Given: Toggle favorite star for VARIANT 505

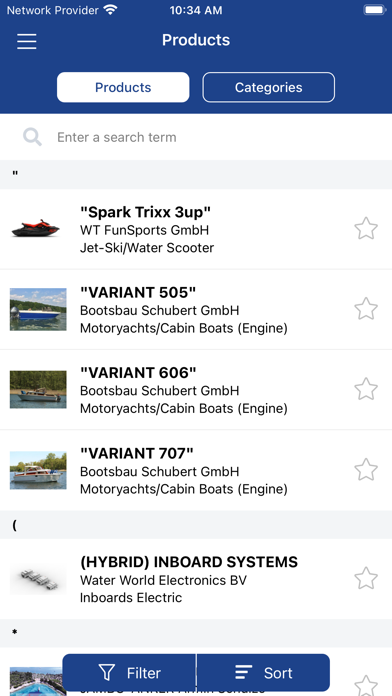Looking at the screenshot, I should tap(366, 309).
